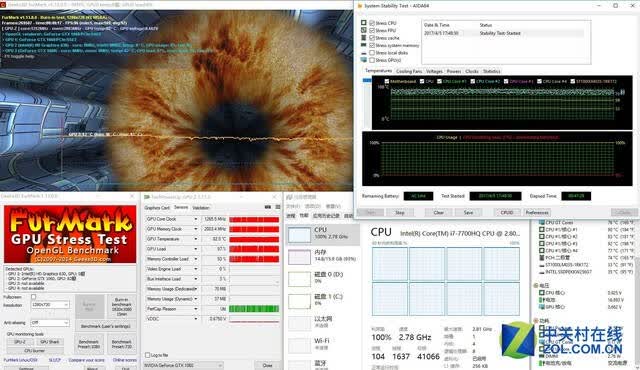Click the memory icon beside Stress system memory

pos(364,45)
